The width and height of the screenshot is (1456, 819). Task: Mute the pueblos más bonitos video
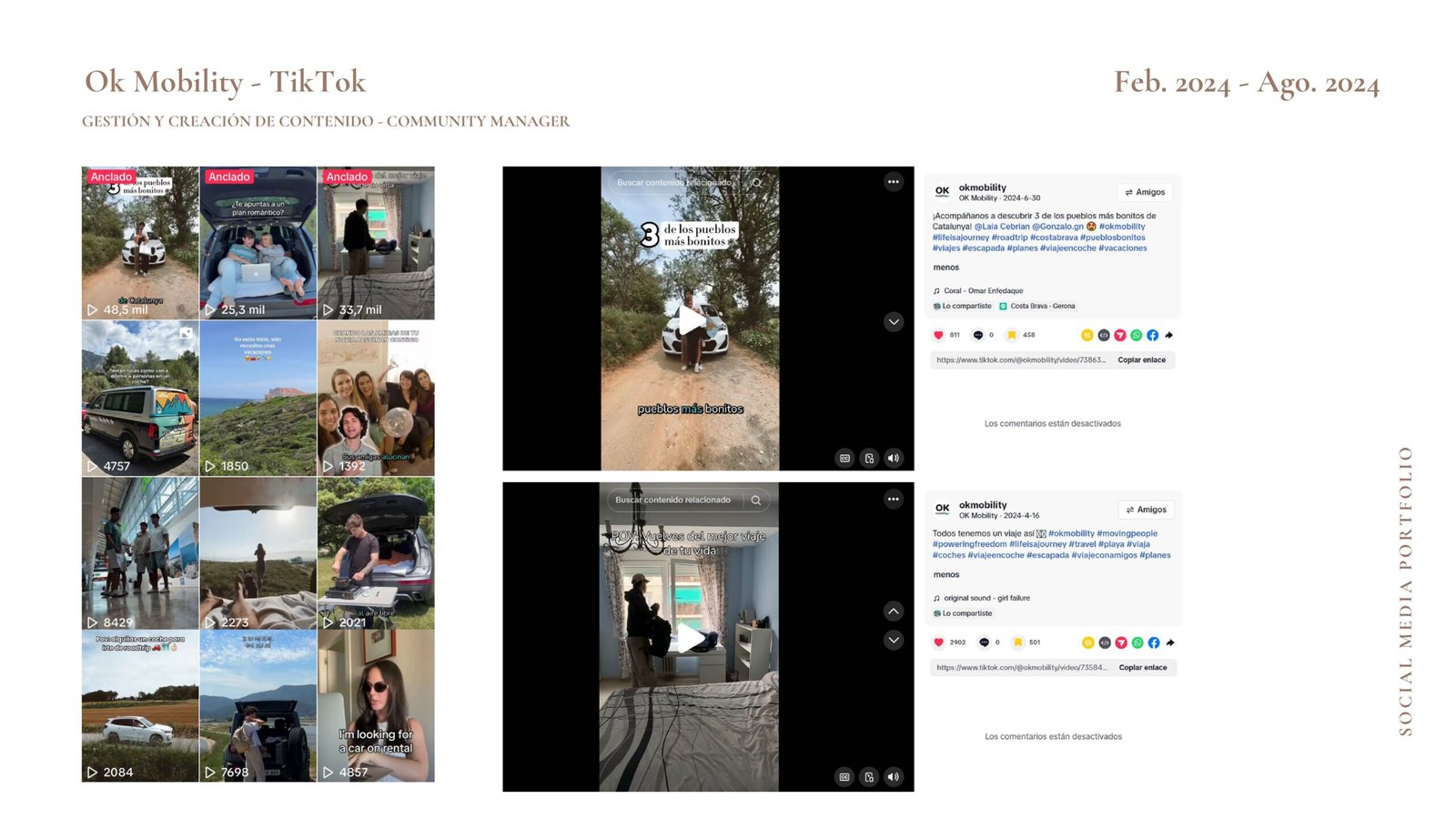point(894,458)
